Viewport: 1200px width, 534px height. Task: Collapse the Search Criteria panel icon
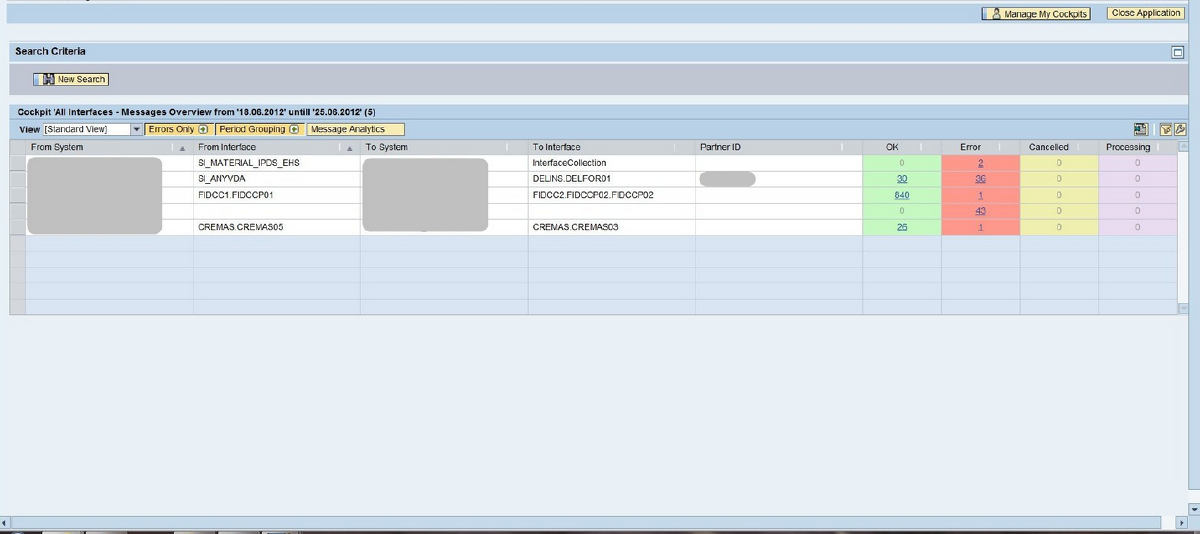pos(1177,52)
